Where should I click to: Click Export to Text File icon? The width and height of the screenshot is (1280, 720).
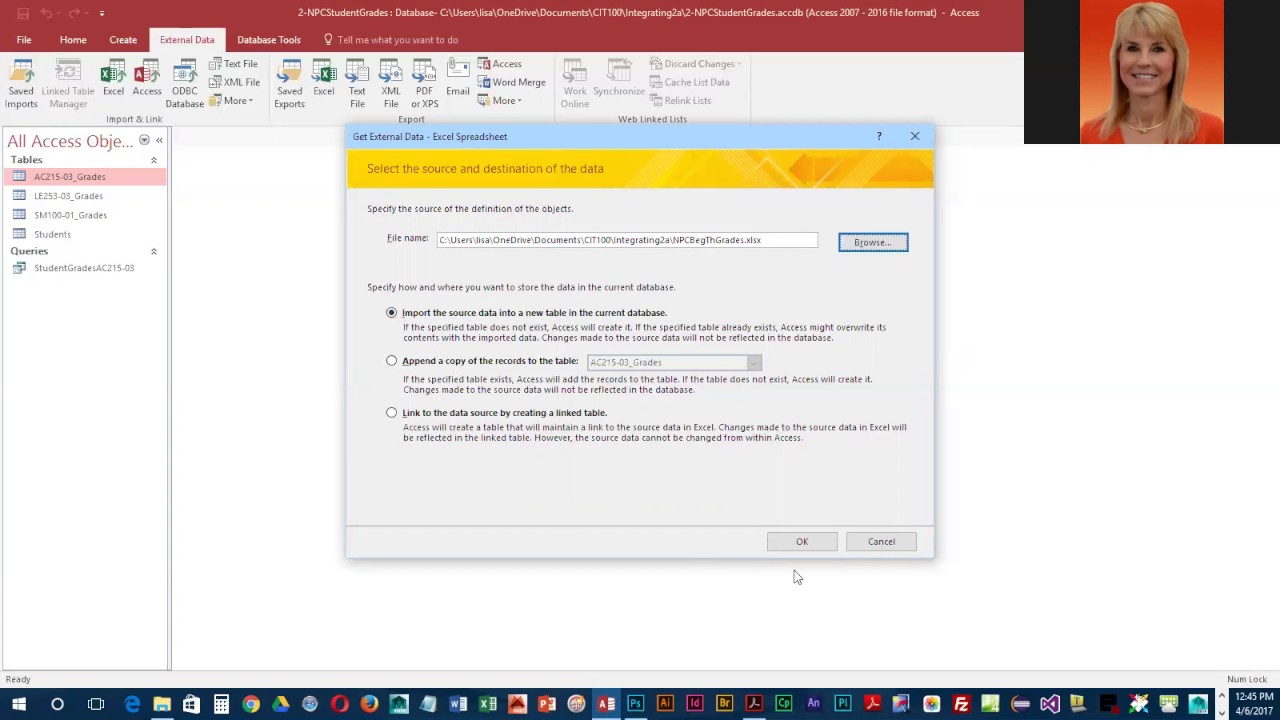coord(357,84)
